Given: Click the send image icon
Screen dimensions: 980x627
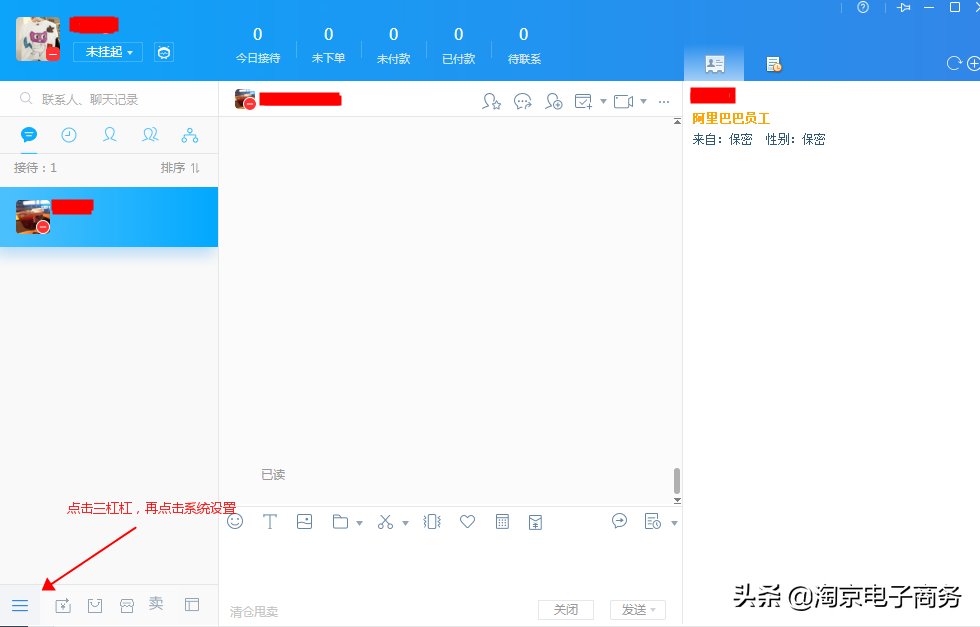Looking at the screenshot, I should (x=305, y=521).
